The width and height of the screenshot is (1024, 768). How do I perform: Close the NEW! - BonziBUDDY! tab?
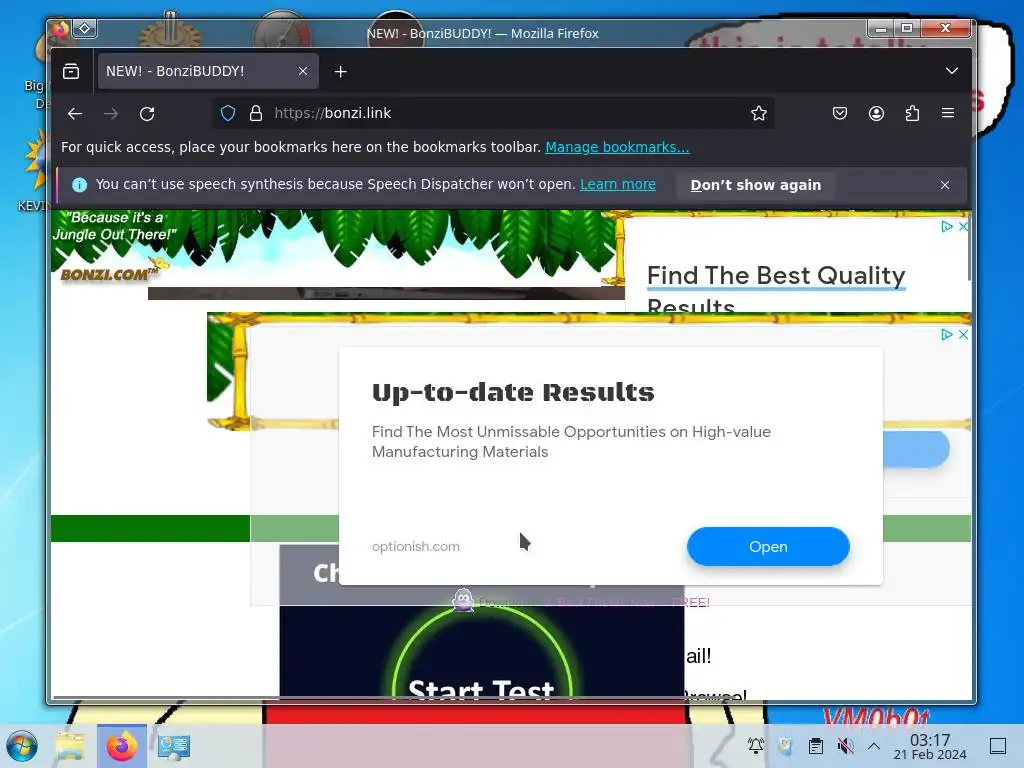pos(302,71)
